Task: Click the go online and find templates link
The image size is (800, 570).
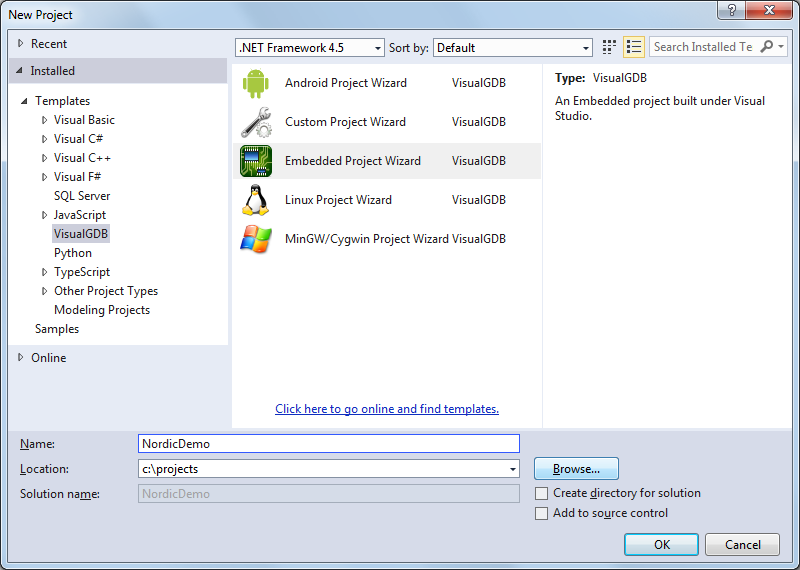Action: [387, 409]
